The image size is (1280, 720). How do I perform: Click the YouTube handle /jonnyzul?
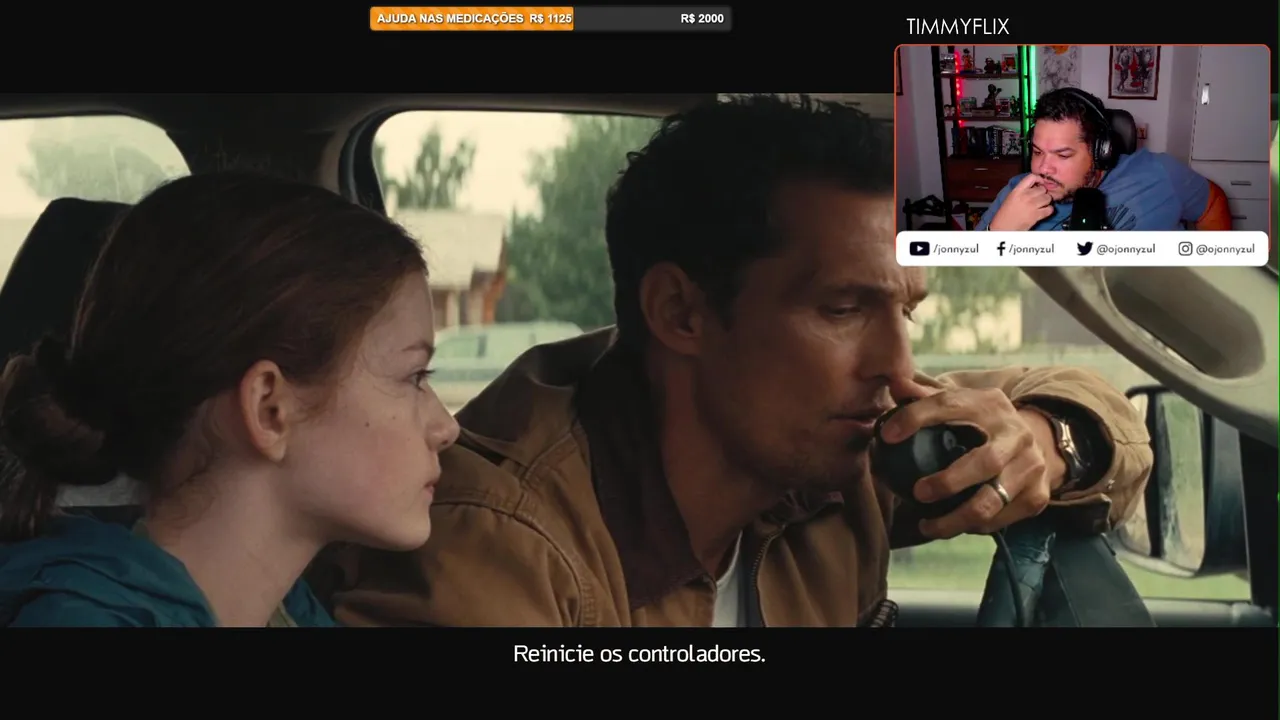click(956, 249)
